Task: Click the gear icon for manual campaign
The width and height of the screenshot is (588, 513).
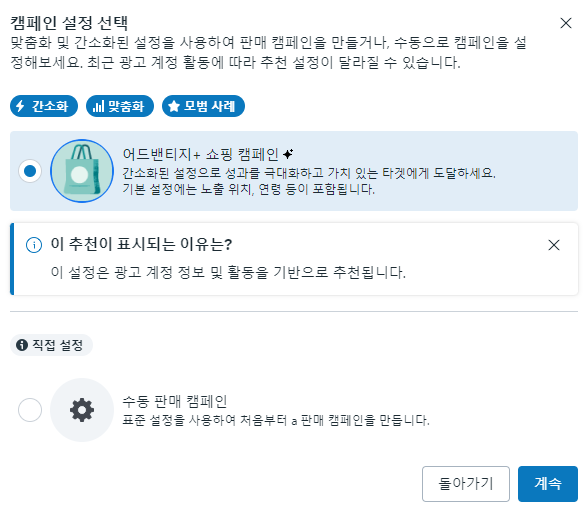Action: click(82, 410)
